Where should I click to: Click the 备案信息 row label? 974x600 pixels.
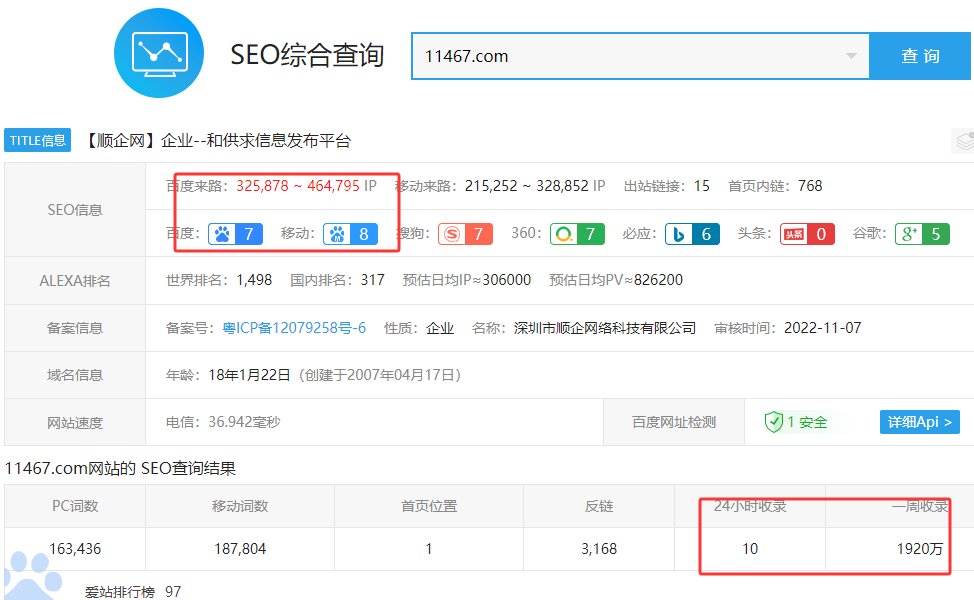(75, 328)
